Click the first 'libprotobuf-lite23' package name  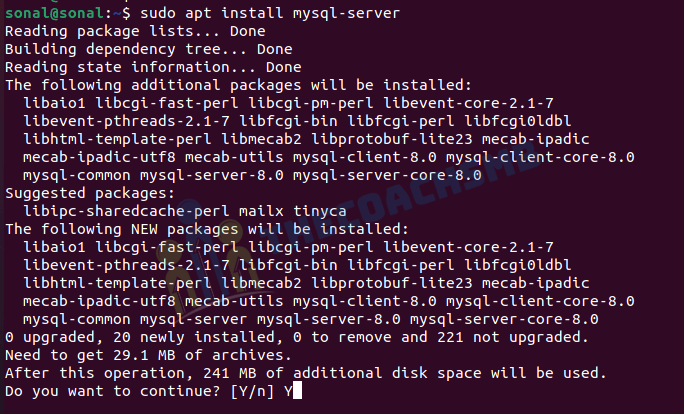point(391,139)
